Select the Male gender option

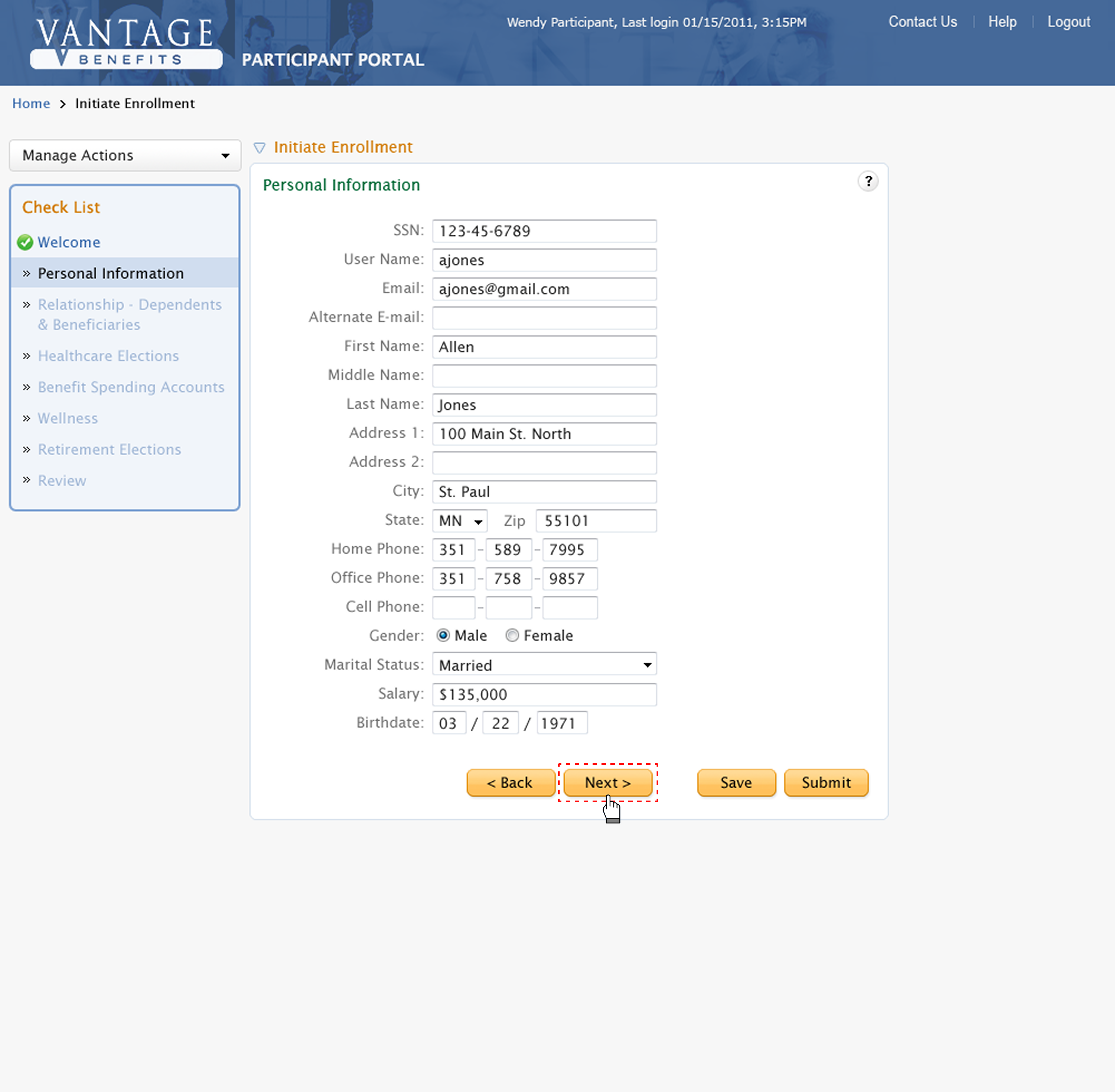443,636
